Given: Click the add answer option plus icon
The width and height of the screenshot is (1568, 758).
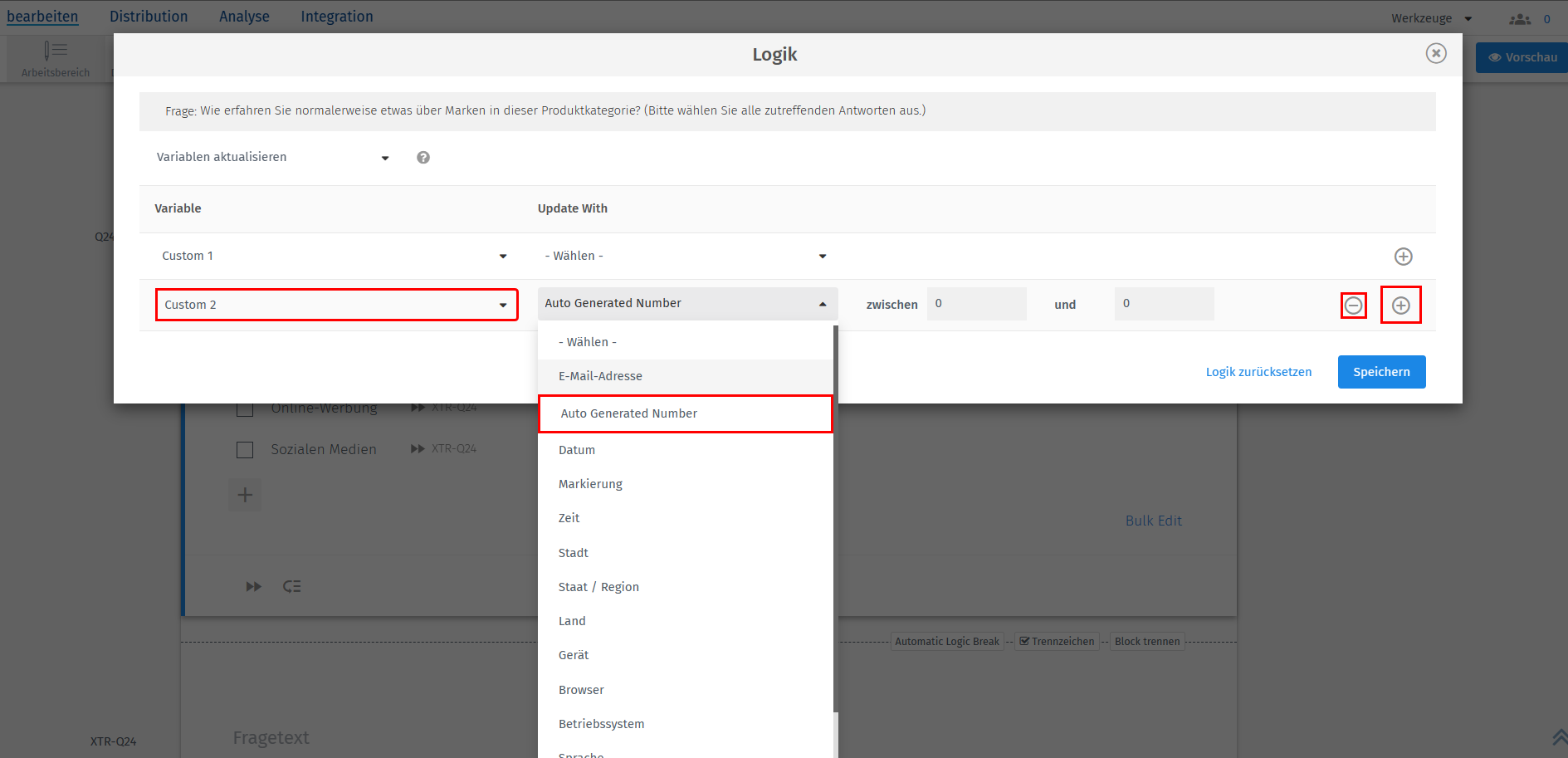Looking at the screenshot, I should coord(245,496).
